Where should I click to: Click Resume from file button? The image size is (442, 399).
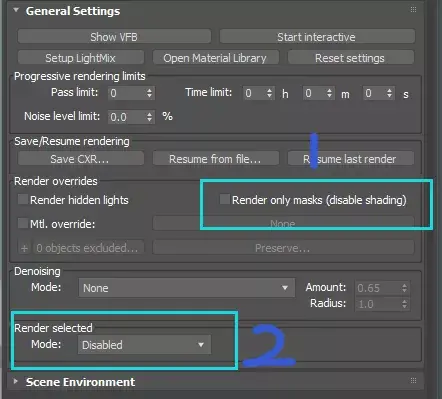pyautogui.click(x=215, y=159)
